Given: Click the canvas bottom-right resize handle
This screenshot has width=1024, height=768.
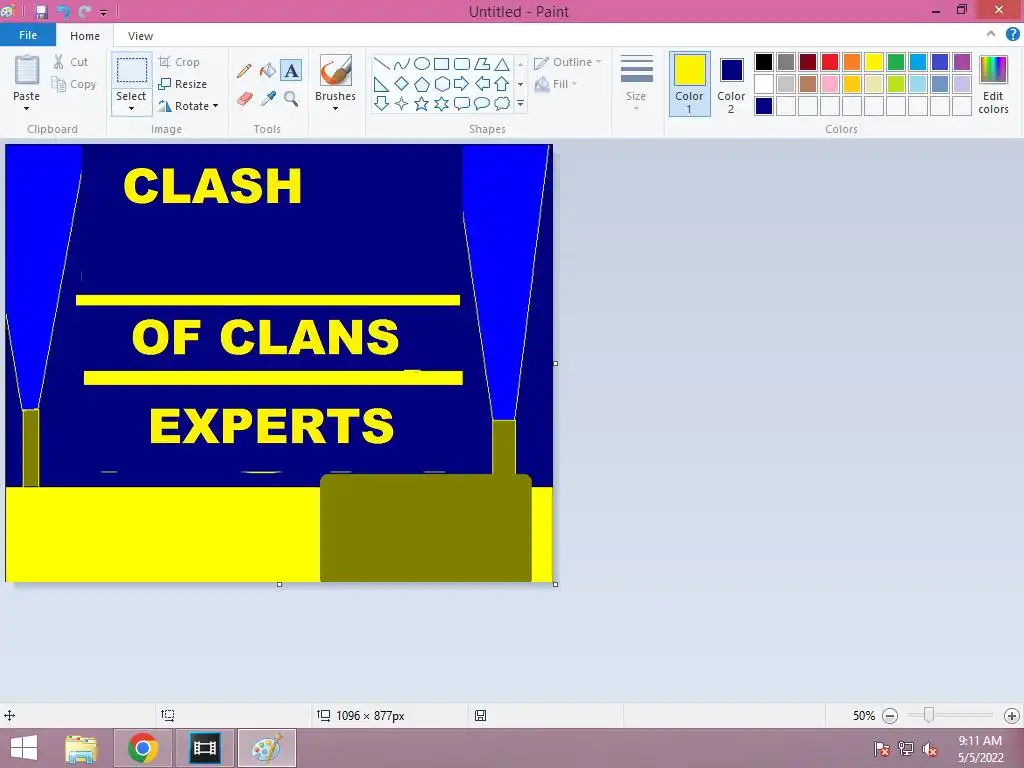Looking at the screenshot, I should [x=555, y=584].
